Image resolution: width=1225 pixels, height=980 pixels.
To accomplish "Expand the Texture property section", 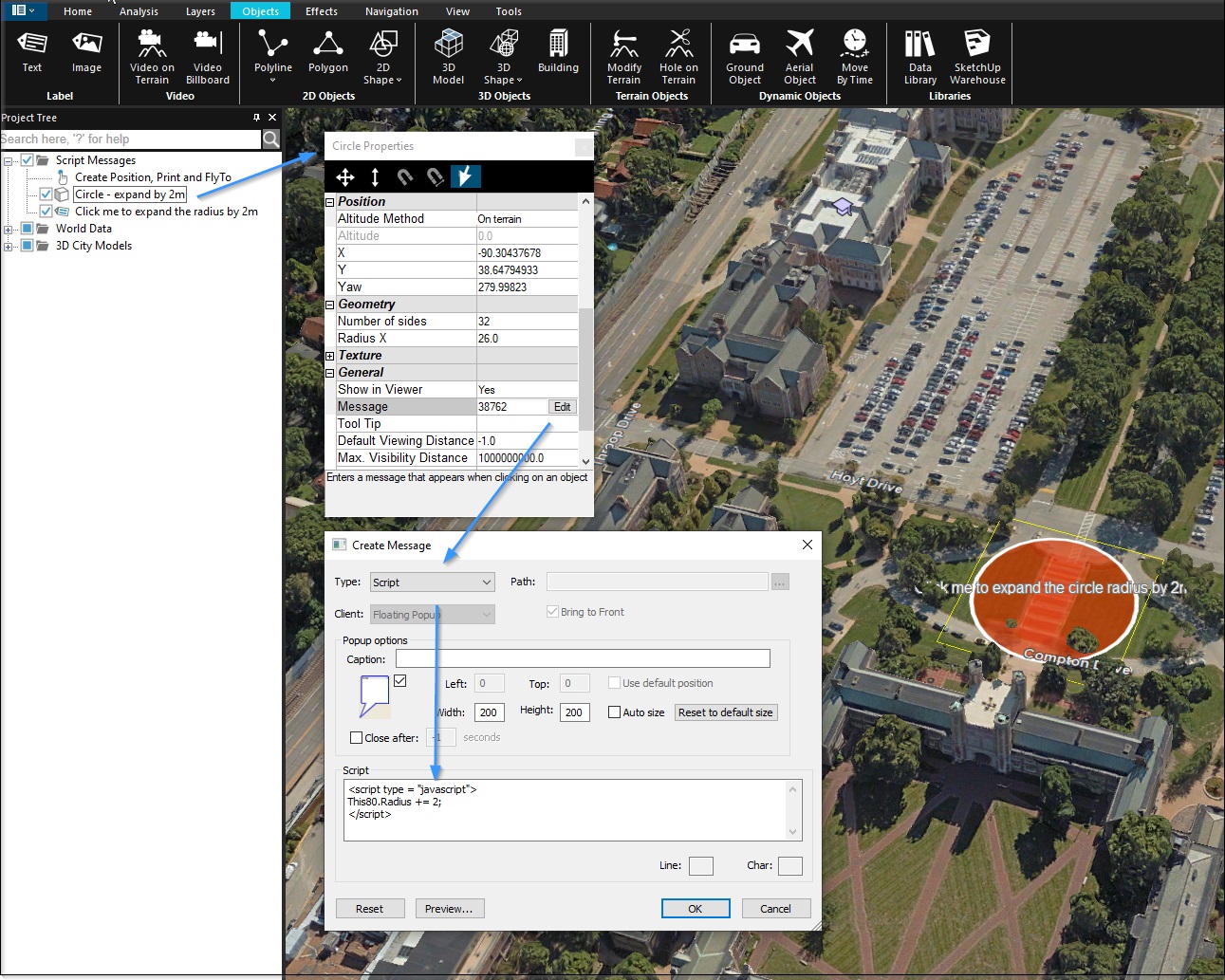I will pos(330,356).
